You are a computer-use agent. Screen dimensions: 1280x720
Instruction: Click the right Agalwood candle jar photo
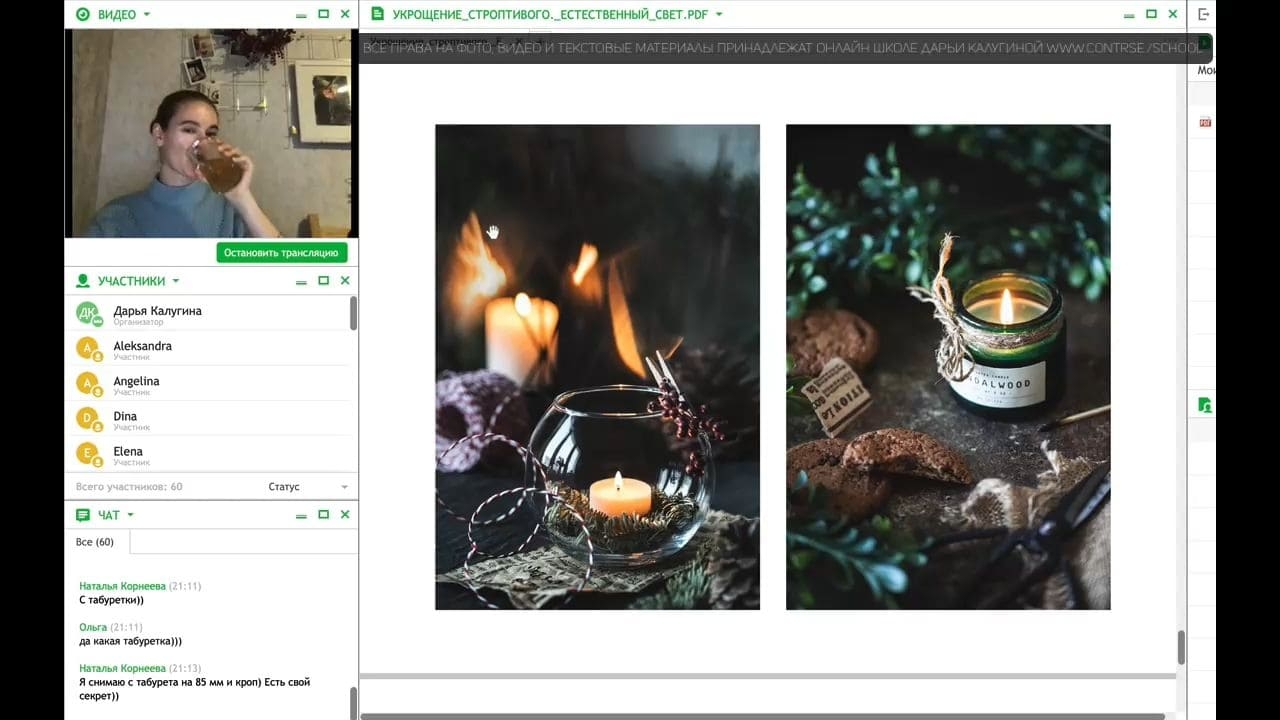(x=948, y=367)
